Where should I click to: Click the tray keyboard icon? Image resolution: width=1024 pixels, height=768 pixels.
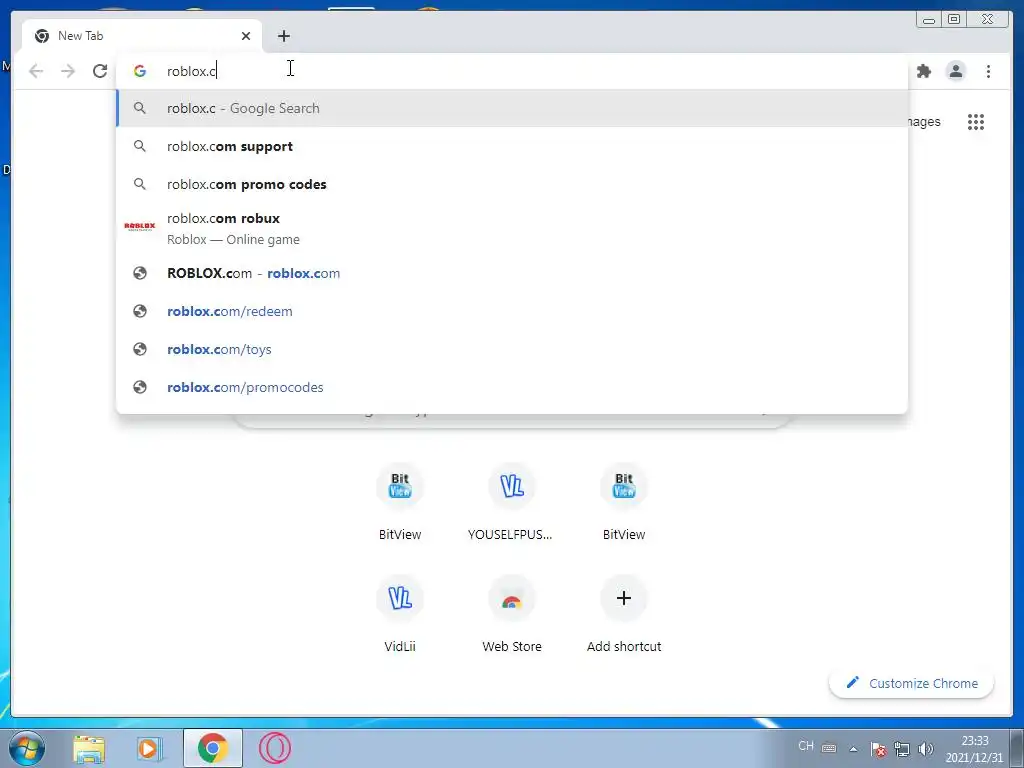(829, 748)
